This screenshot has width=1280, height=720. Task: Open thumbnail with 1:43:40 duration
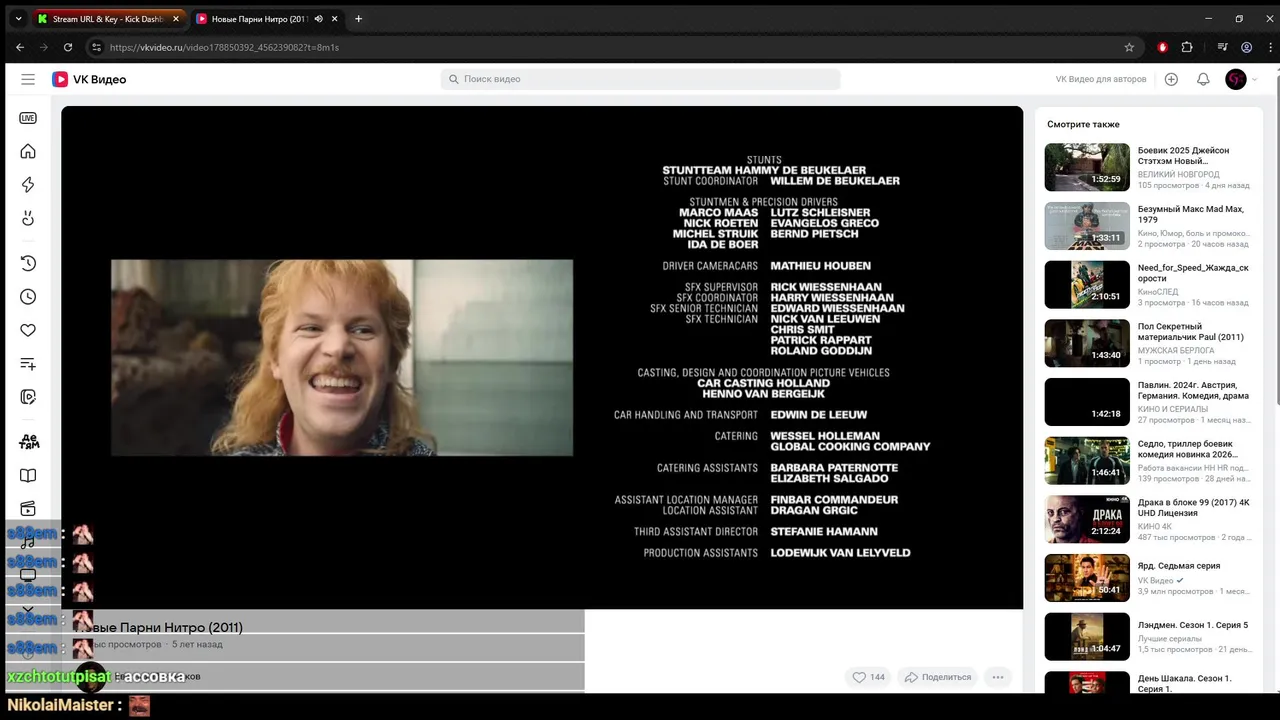(1087, 343)
